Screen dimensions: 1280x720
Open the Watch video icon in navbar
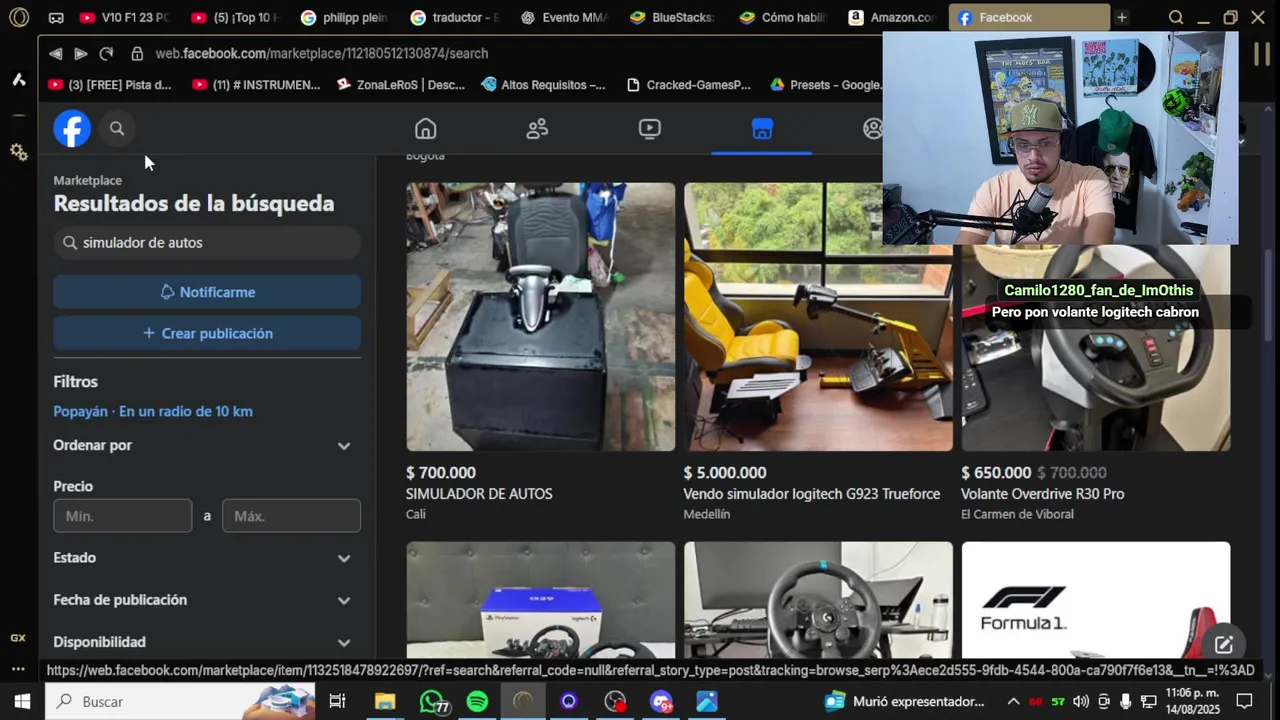649,129
